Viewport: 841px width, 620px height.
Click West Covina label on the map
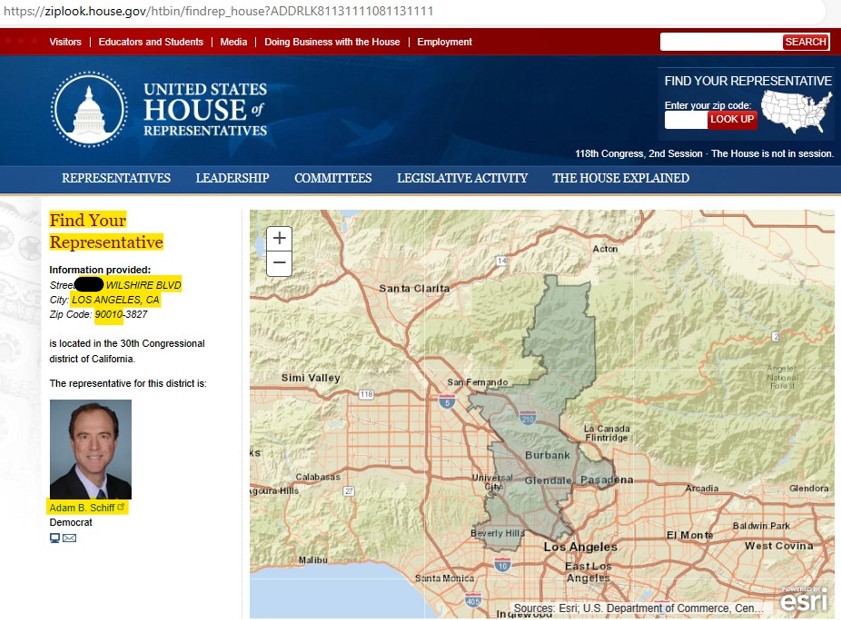pyautogui.click(x=779, y=546)
